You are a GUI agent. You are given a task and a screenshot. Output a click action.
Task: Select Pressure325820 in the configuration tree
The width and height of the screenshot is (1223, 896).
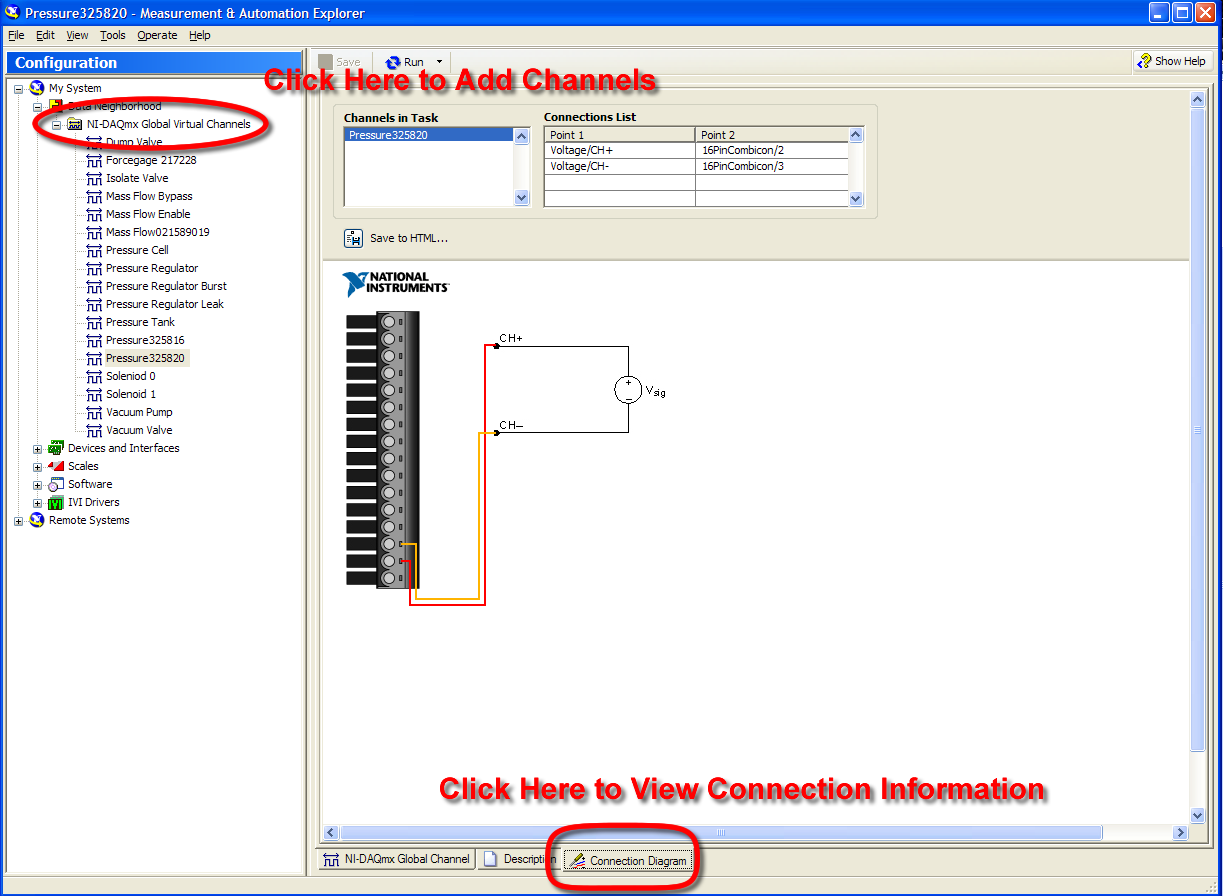pos(145,358)
